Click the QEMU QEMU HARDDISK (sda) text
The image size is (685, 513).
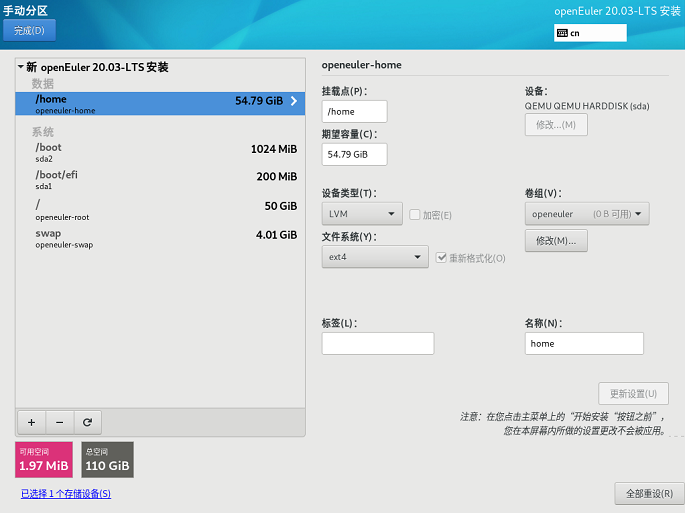(x=587, y=106)
